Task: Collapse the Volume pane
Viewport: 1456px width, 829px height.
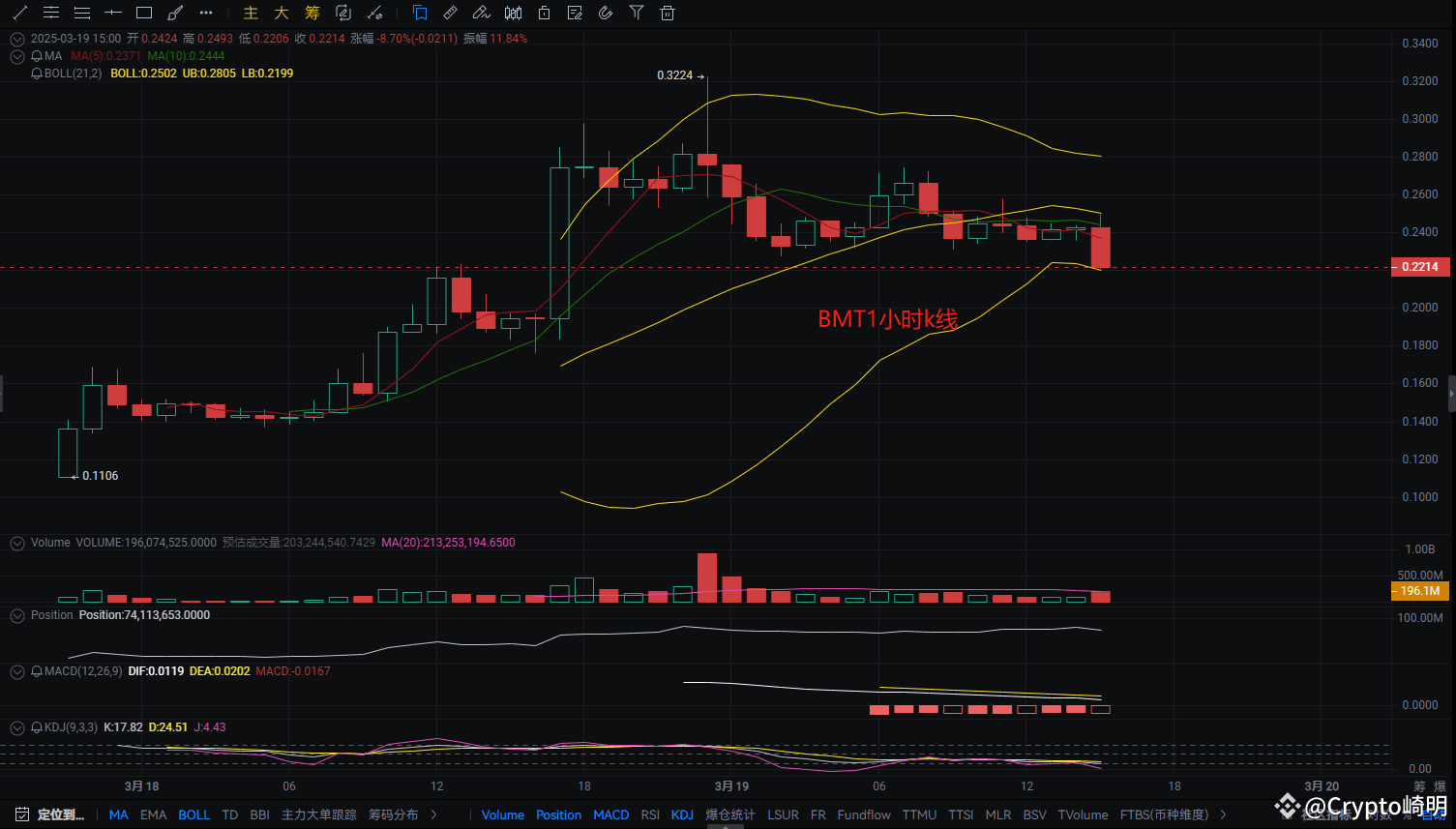Action: click(16, 543)
